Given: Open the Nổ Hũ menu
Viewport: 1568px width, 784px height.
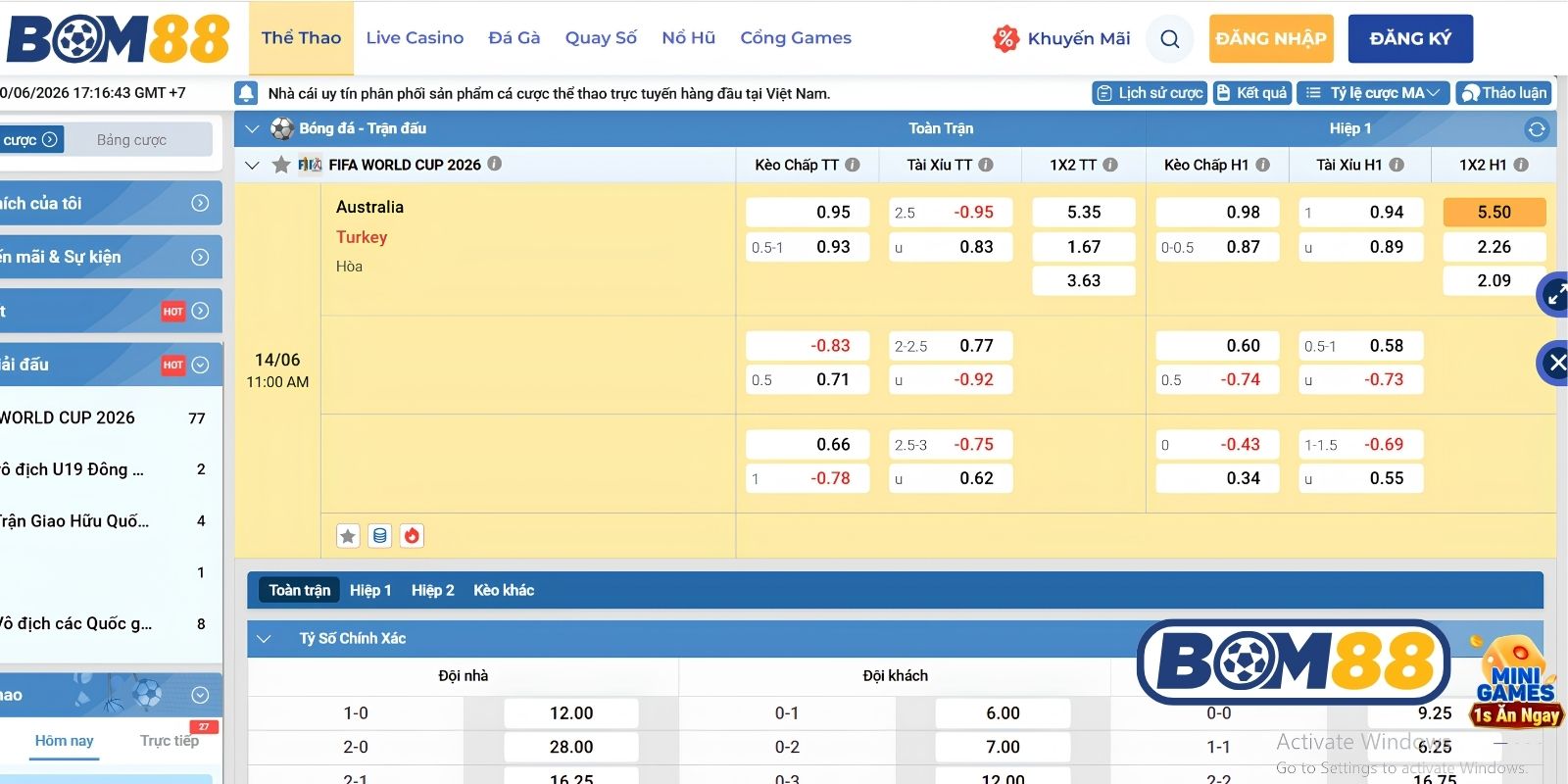Looking at the screenshot, I should [688, 38].
